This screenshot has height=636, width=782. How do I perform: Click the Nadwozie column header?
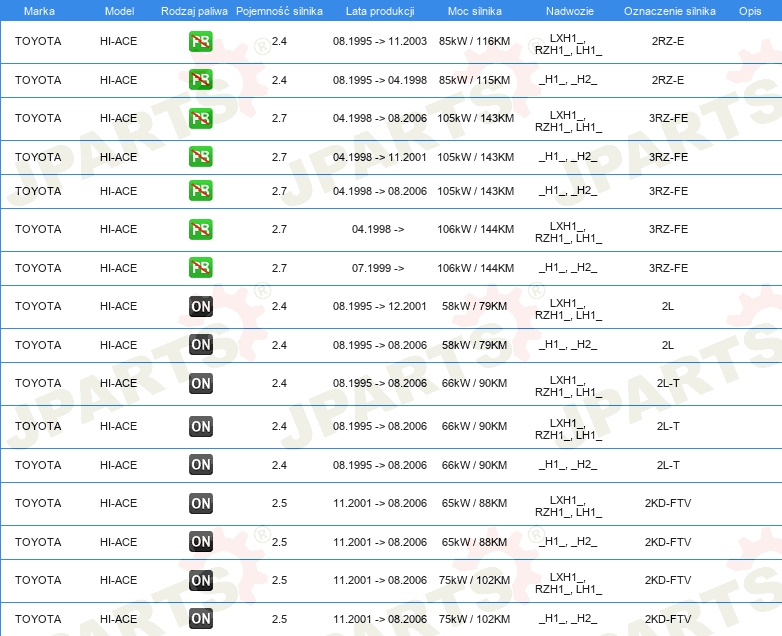pos(570,11)
